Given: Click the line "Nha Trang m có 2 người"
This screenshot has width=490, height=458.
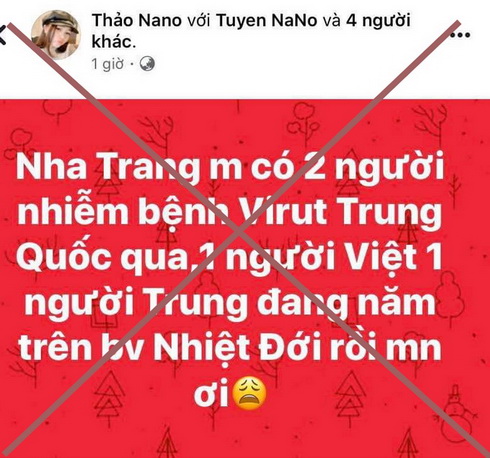Looking at the screenshot, I should [x=230, y=167].
